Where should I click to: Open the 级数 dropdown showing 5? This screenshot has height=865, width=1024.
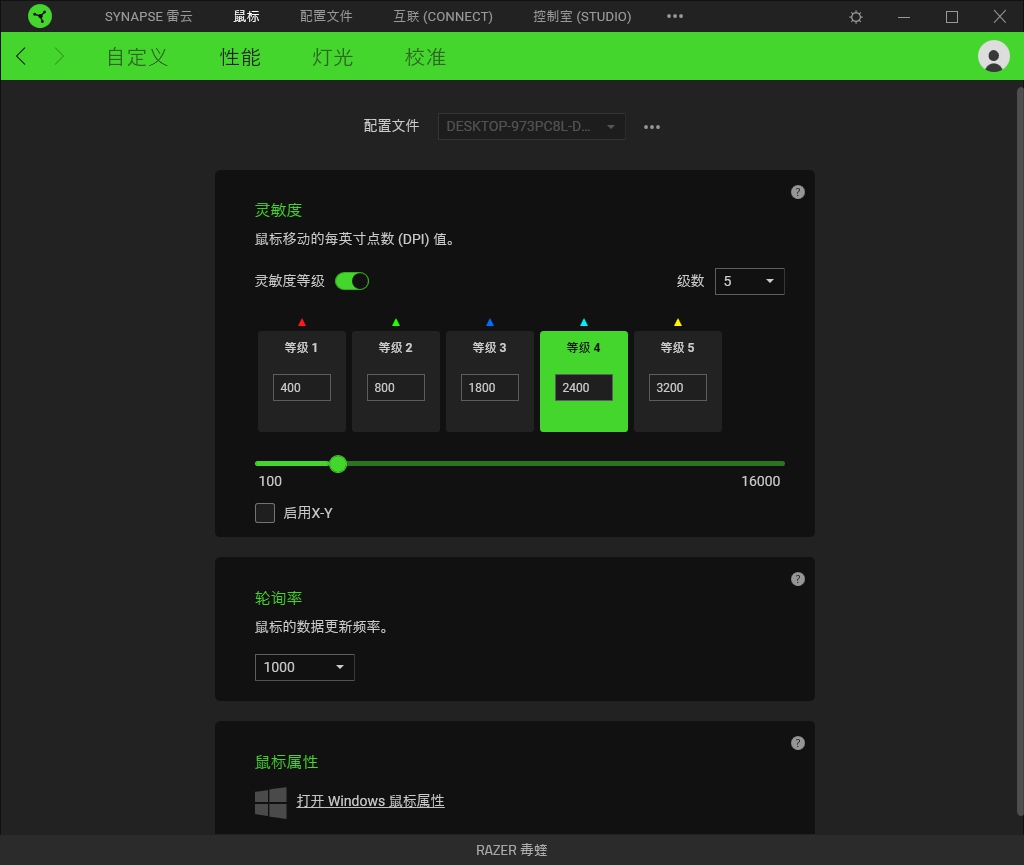coord(749,281)
